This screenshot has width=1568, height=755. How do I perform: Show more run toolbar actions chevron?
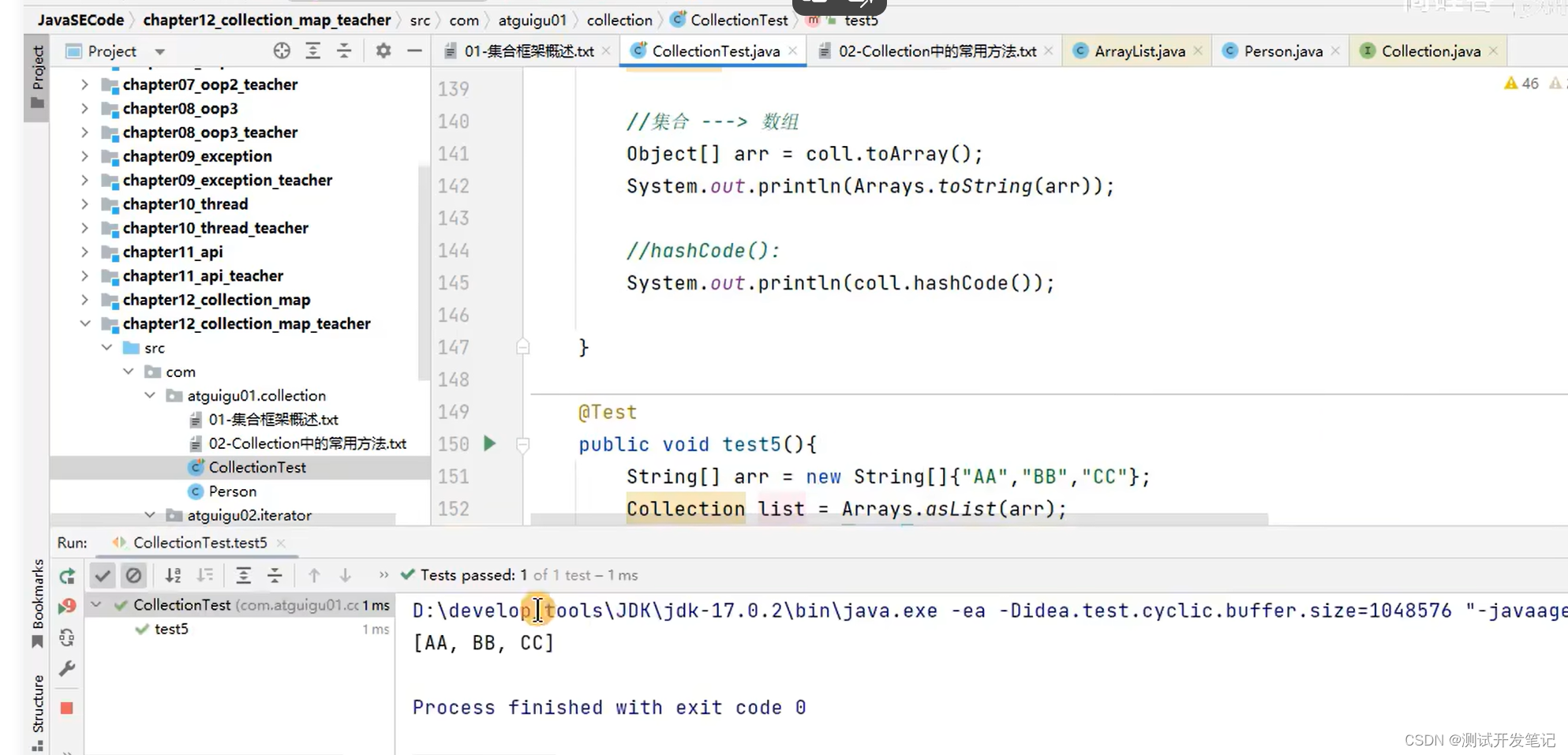[384, 575]
